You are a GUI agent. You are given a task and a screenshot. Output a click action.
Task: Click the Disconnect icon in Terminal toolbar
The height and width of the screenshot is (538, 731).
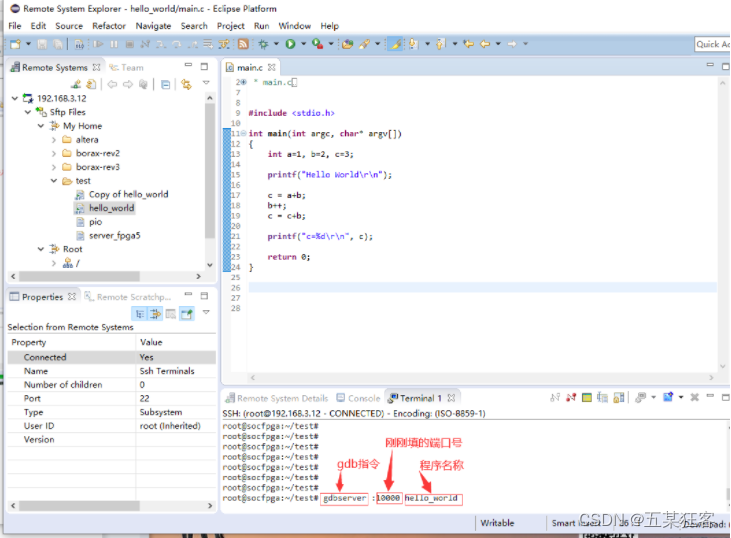[571, 398]
